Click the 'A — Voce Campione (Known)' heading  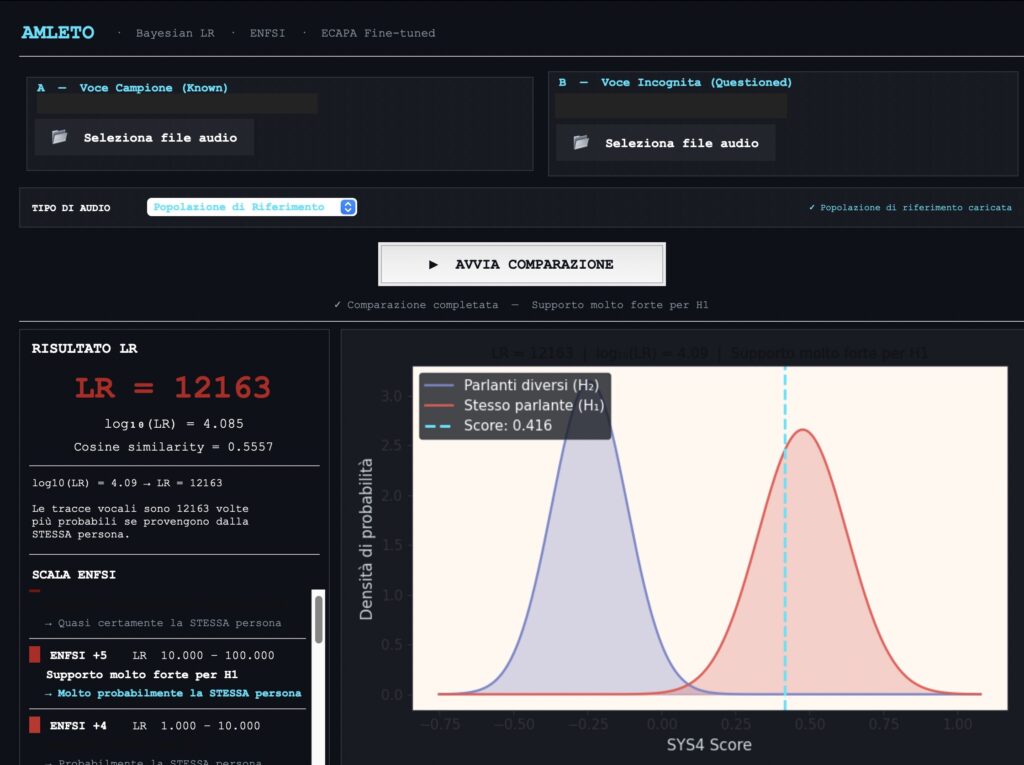(x=133, y=88)
